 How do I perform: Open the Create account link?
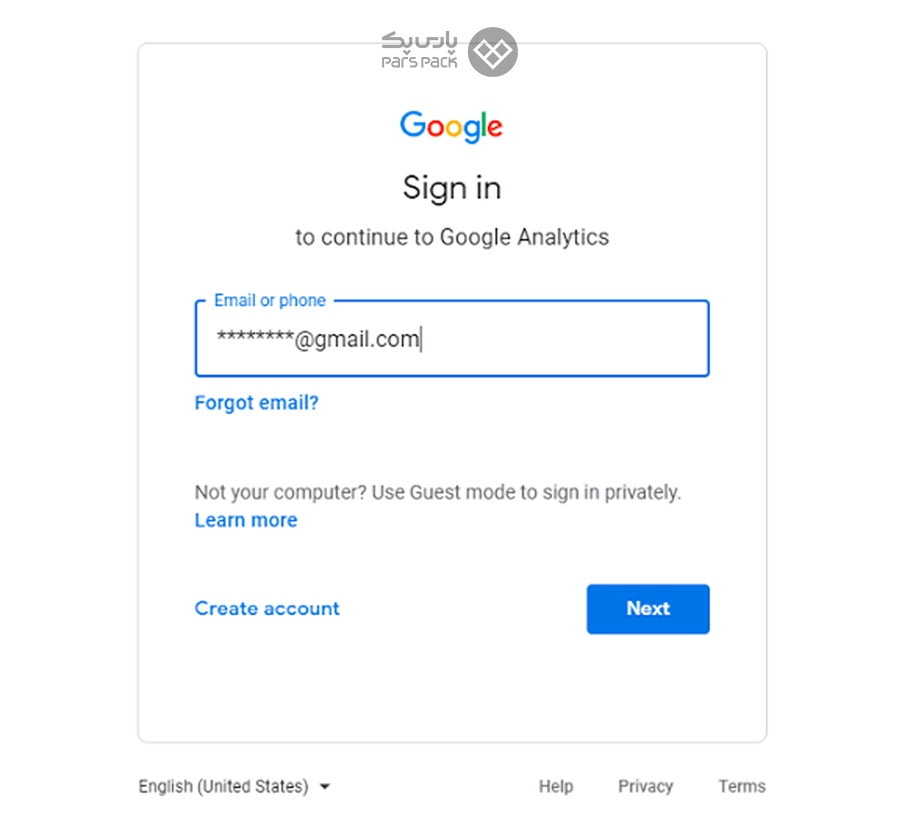pos(267,609)
